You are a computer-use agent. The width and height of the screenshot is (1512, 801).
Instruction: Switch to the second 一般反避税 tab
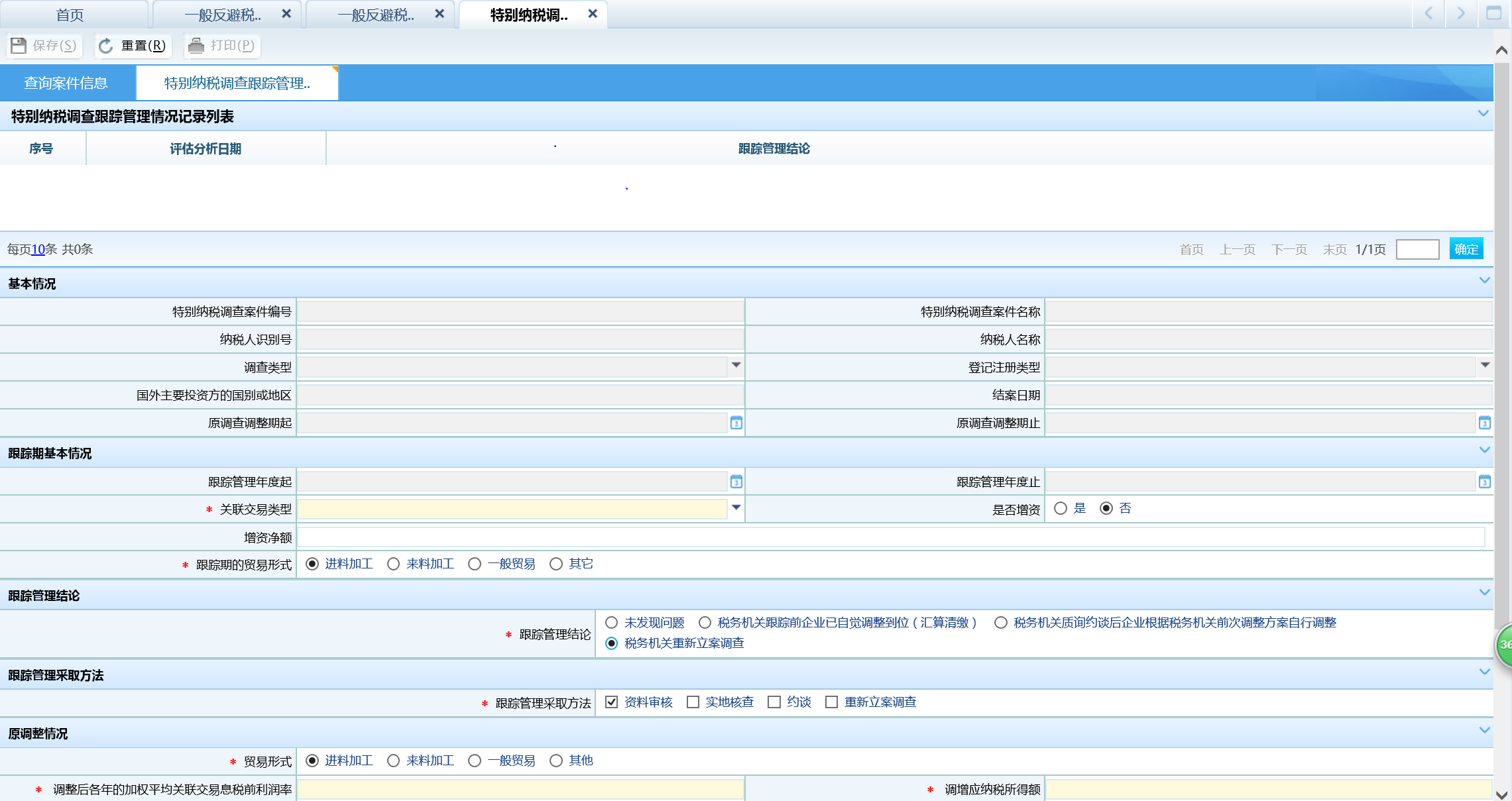pos(375,15)
